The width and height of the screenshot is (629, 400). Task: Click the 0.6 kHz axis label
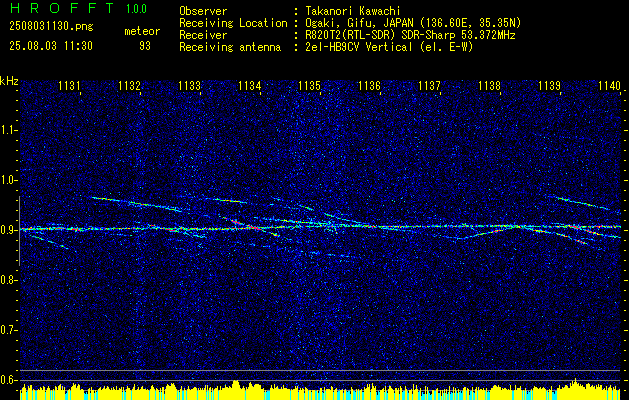pyautogui.click(x=8, y=380)
